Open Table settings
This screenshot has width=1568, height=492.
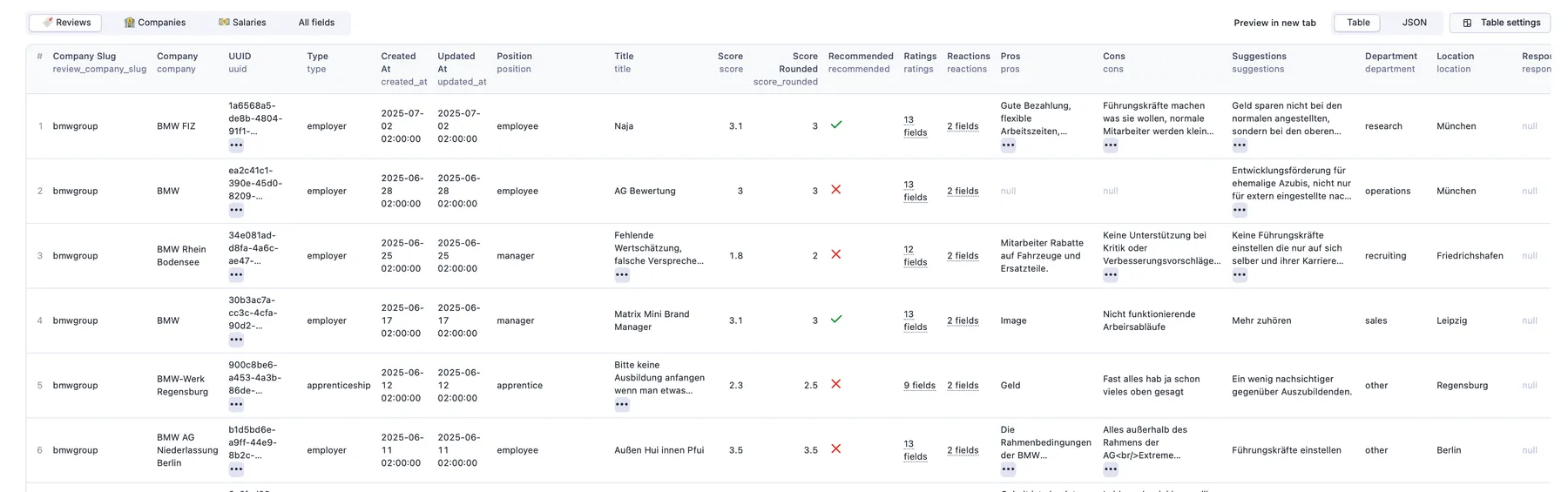point(1500,23)
